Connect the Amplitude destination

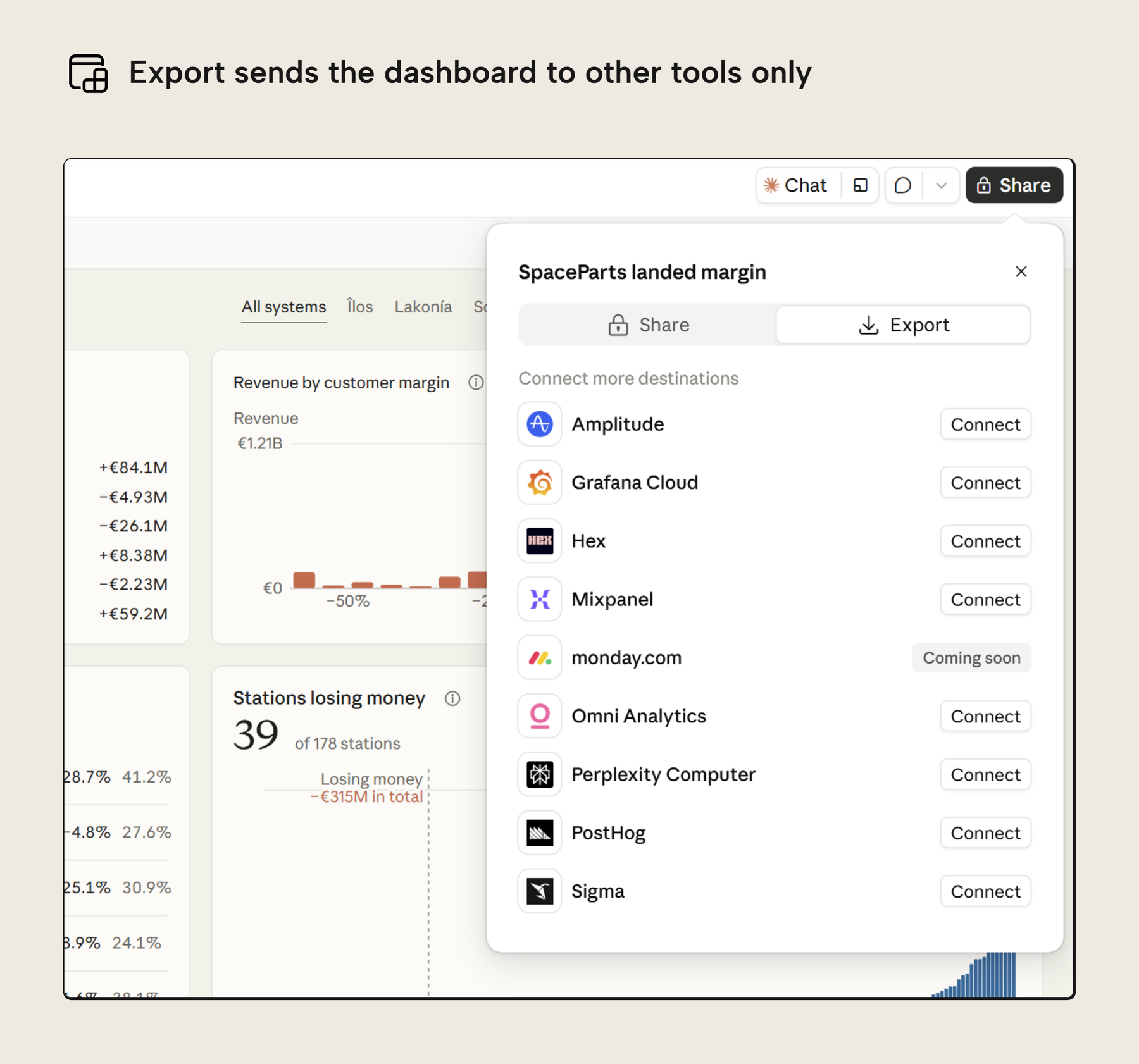pyautogui.click(x=985, y=424)
